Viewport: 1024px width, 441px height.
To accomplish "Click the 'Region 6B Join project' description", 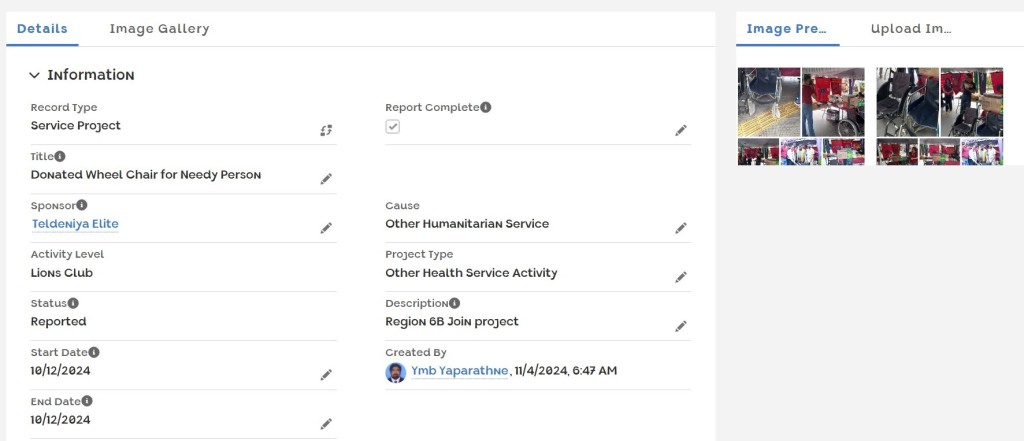I will [x=452, y=322].
